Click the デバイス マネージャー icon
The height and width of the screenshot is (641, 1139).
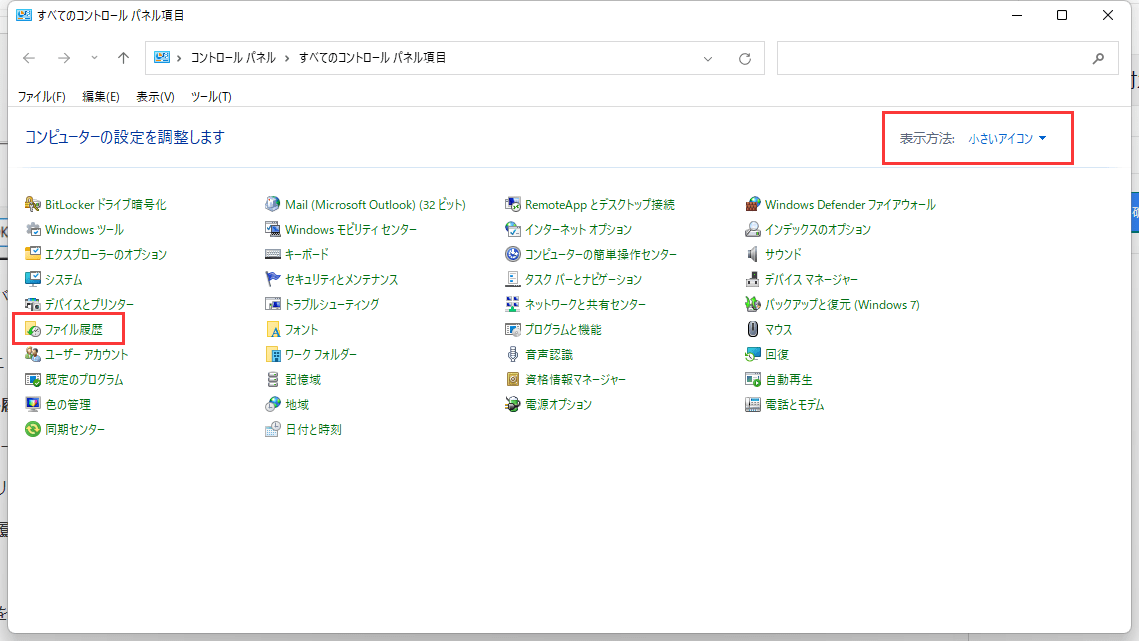click(x=753, y=279)
